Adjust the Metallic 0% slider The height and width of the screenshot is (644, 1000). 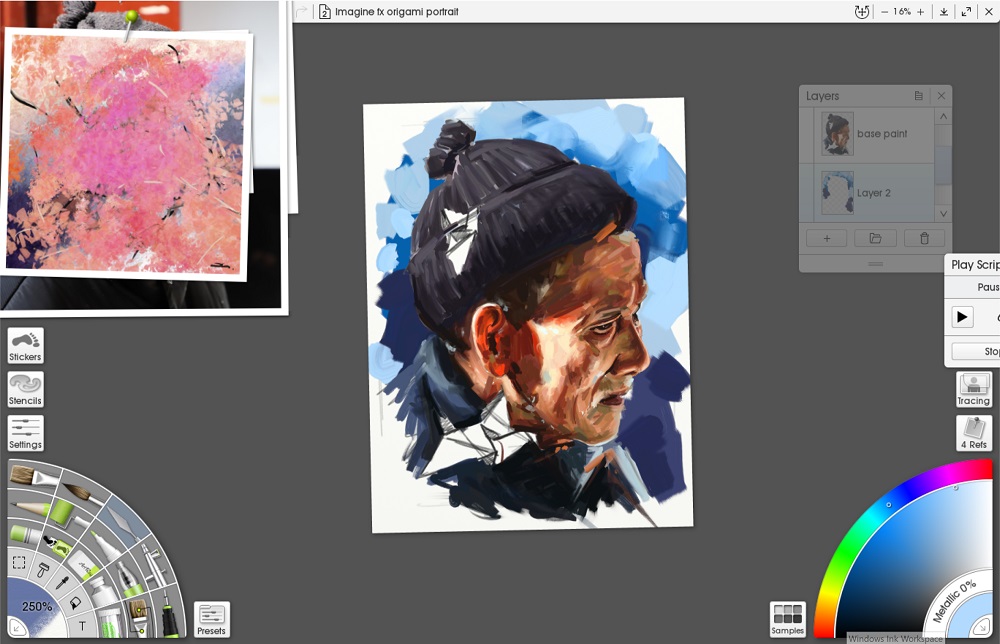coord(954,601)
